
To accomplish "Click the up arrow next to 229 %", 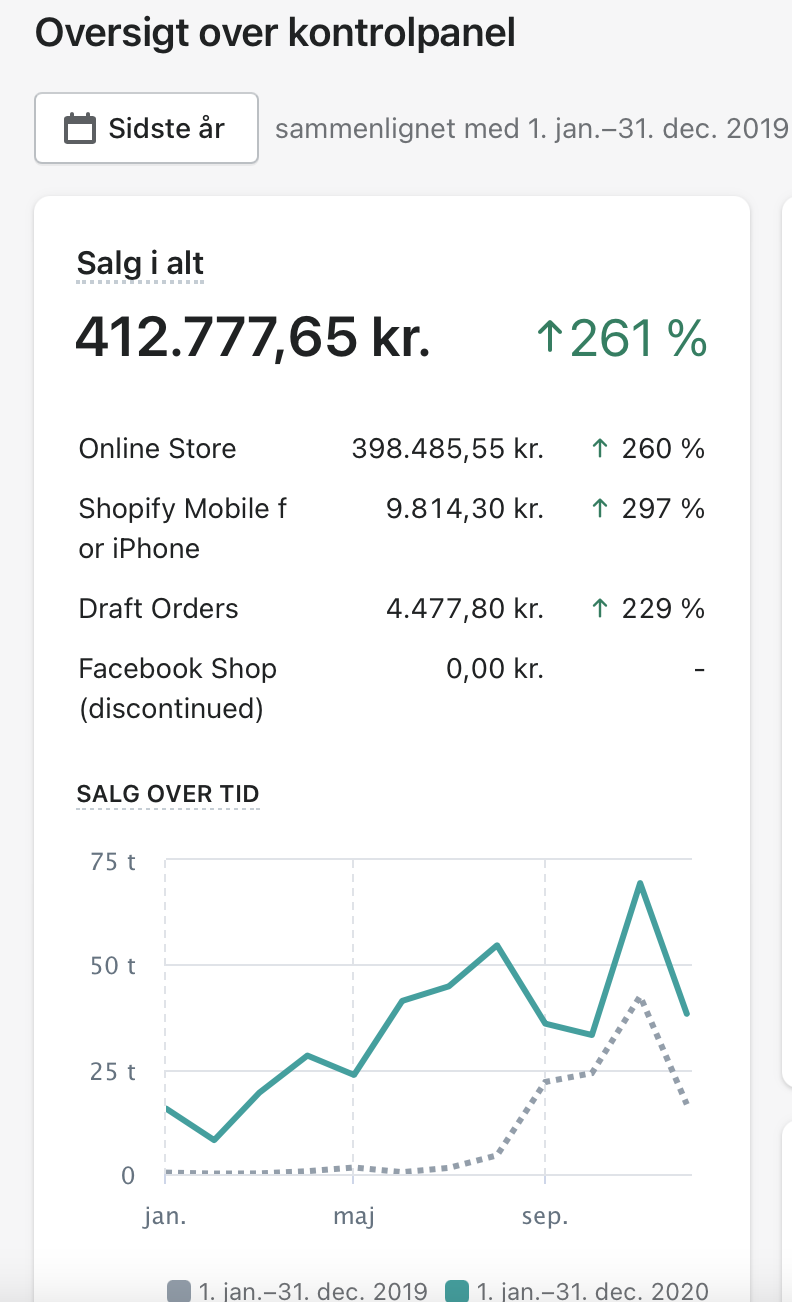I will (x=599, y=609).
